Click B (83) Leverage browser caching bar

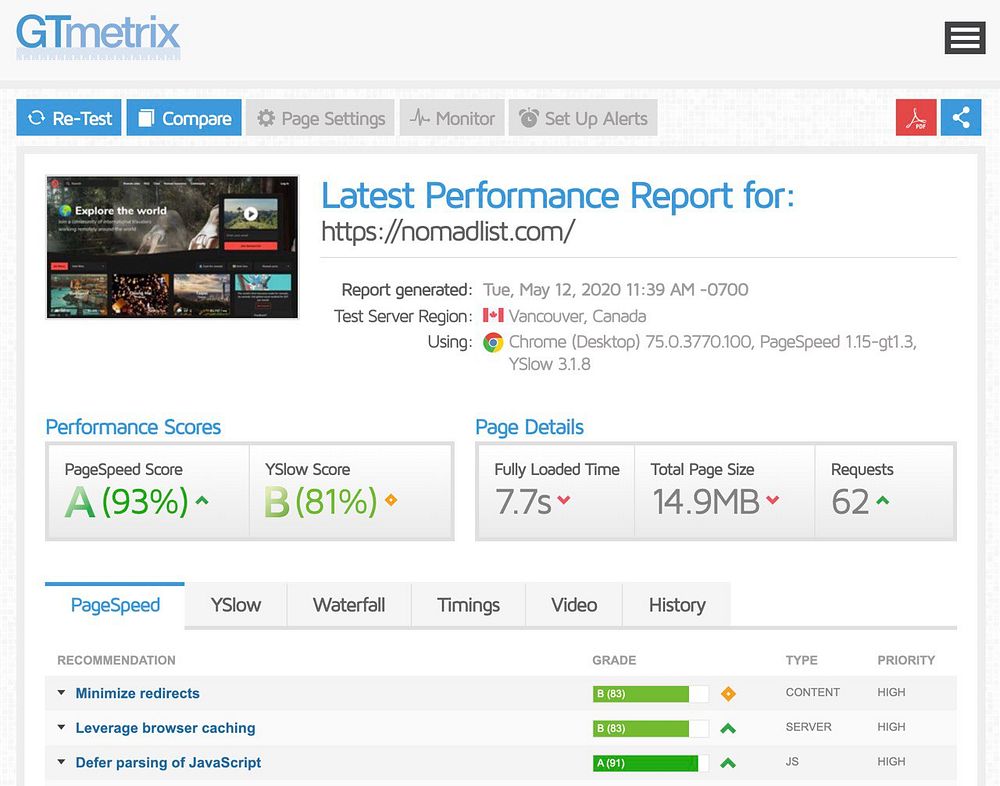click(x=651, y=728)
